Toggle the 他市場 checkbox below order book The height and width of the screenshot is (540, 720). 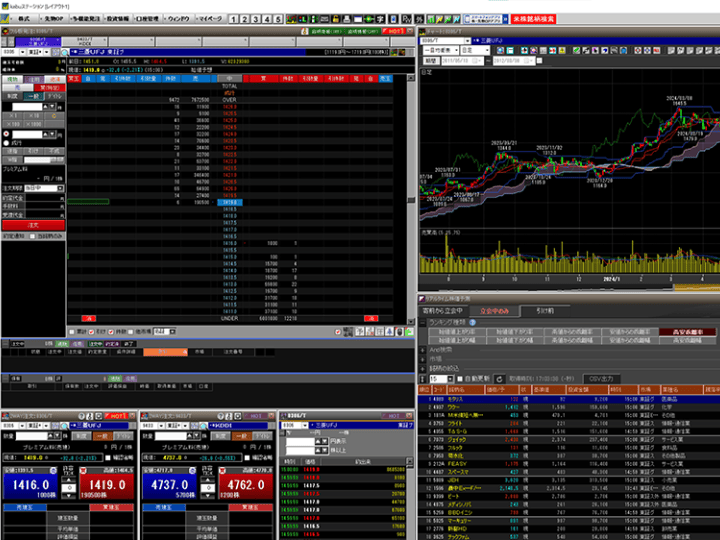[x=130, y=332]
